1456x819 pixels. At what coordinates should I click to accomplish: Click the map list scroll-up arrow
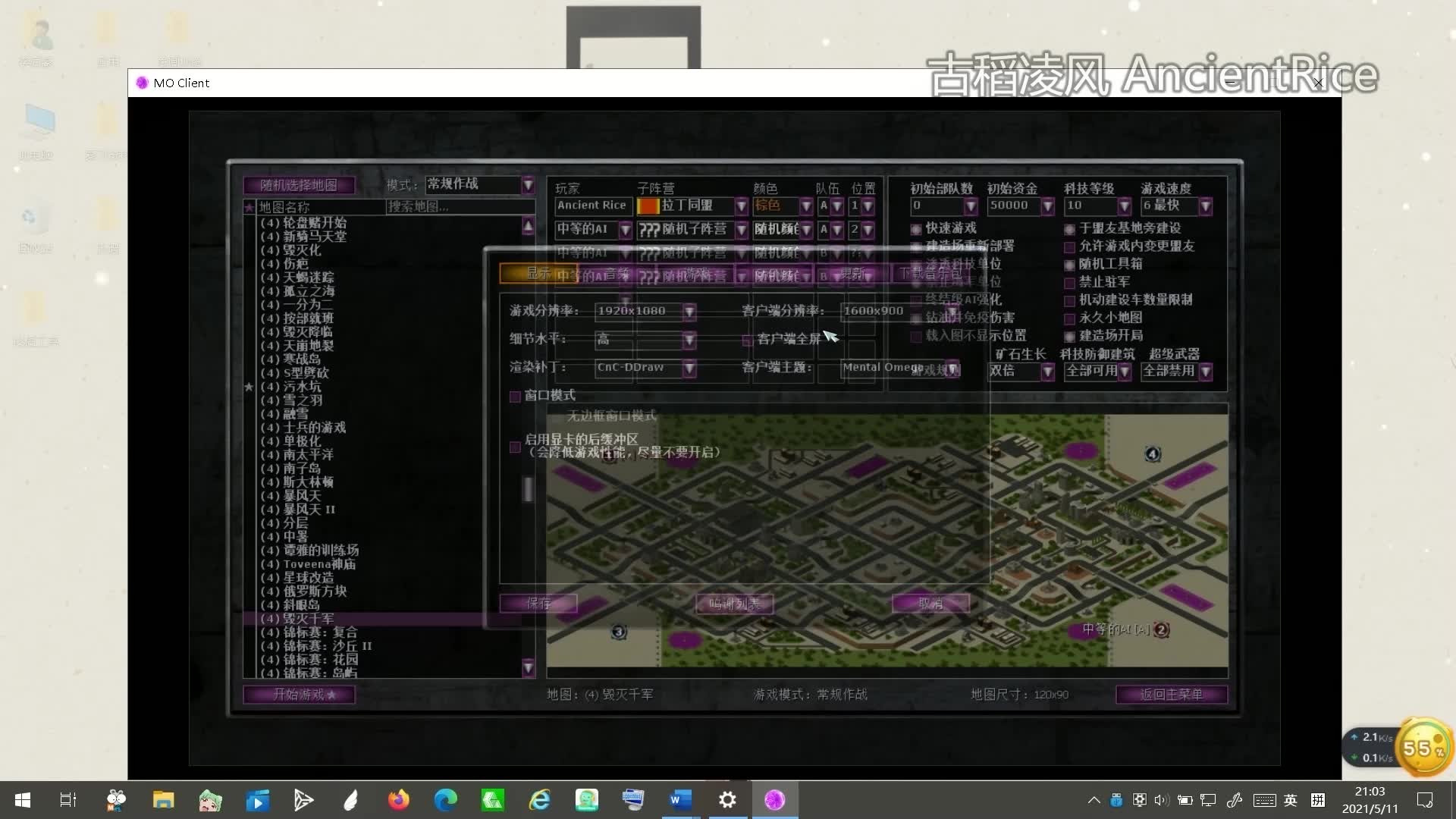click(x=529, y=225)
